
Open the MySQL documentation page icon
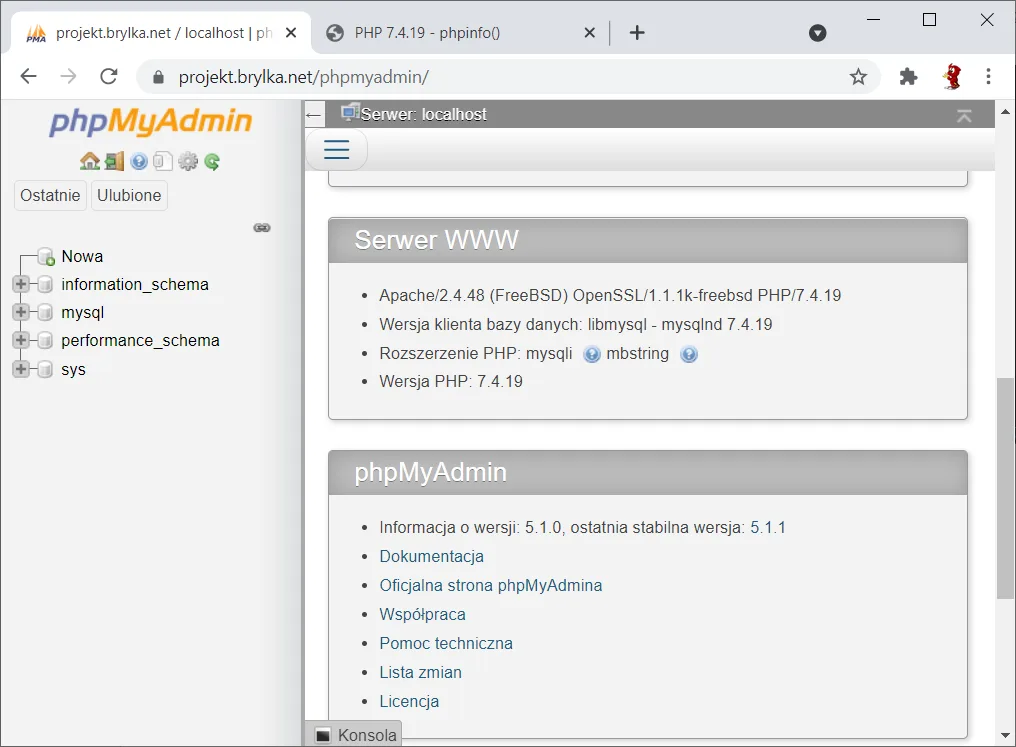pos(163,161)
